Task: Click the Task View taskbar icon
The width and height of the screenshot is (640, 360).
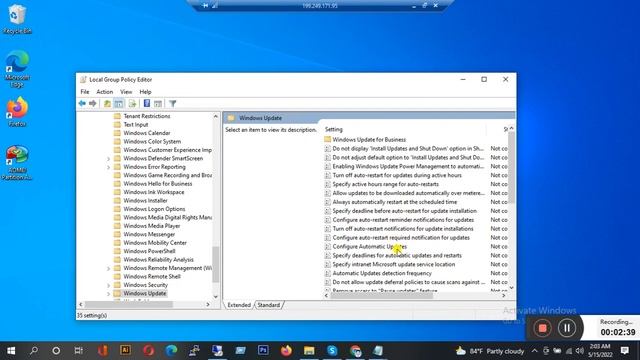Action: point(78,351)
